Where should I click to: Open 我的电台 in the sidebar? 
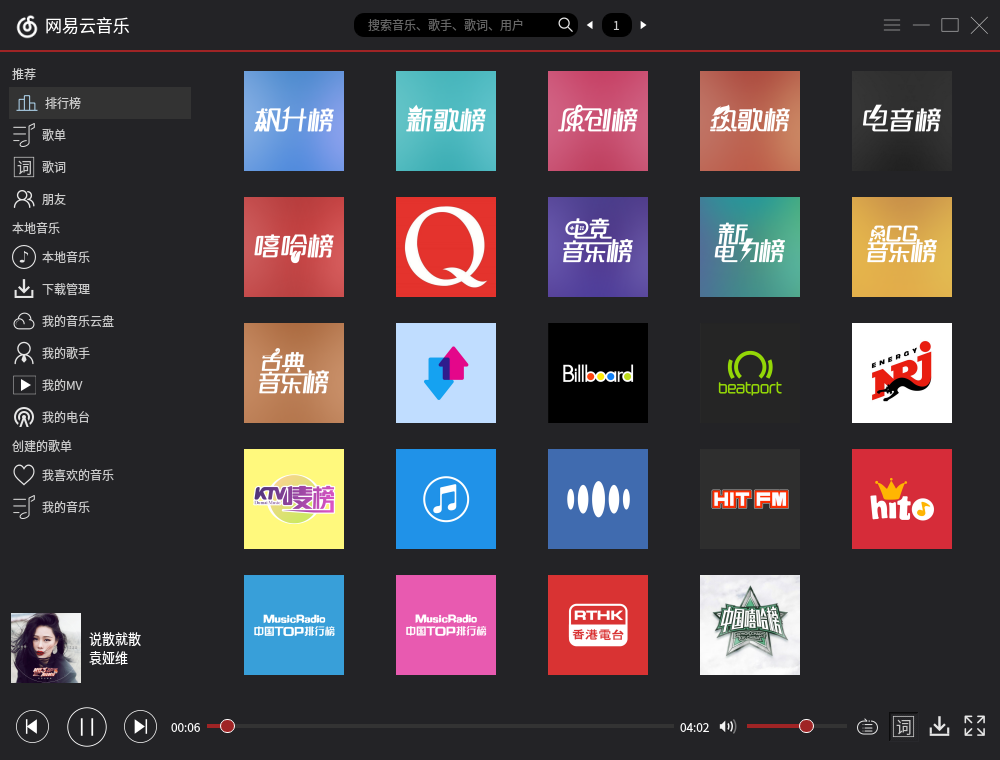pos(51,417)
